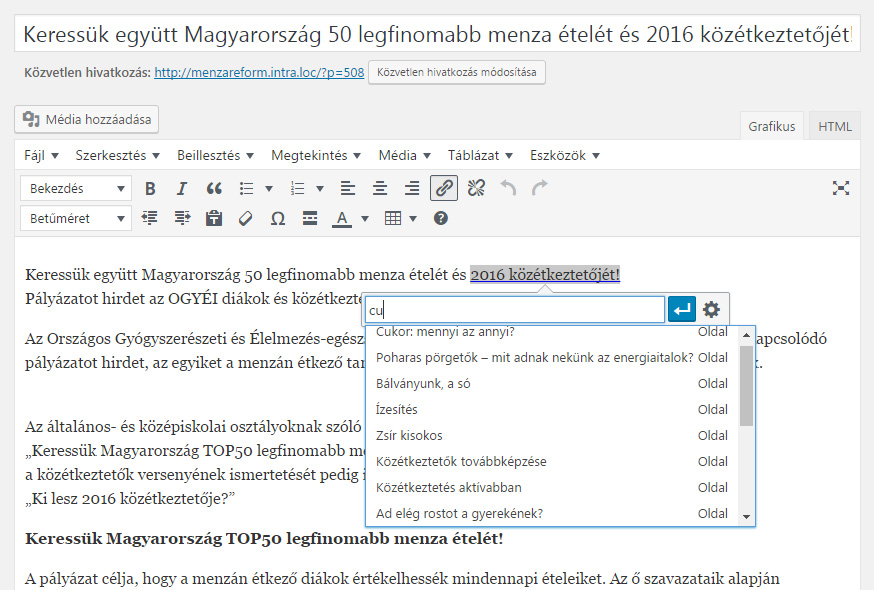Open the Beillesztés menu
This screenshot has width=874, height=590.
(215, 155)
